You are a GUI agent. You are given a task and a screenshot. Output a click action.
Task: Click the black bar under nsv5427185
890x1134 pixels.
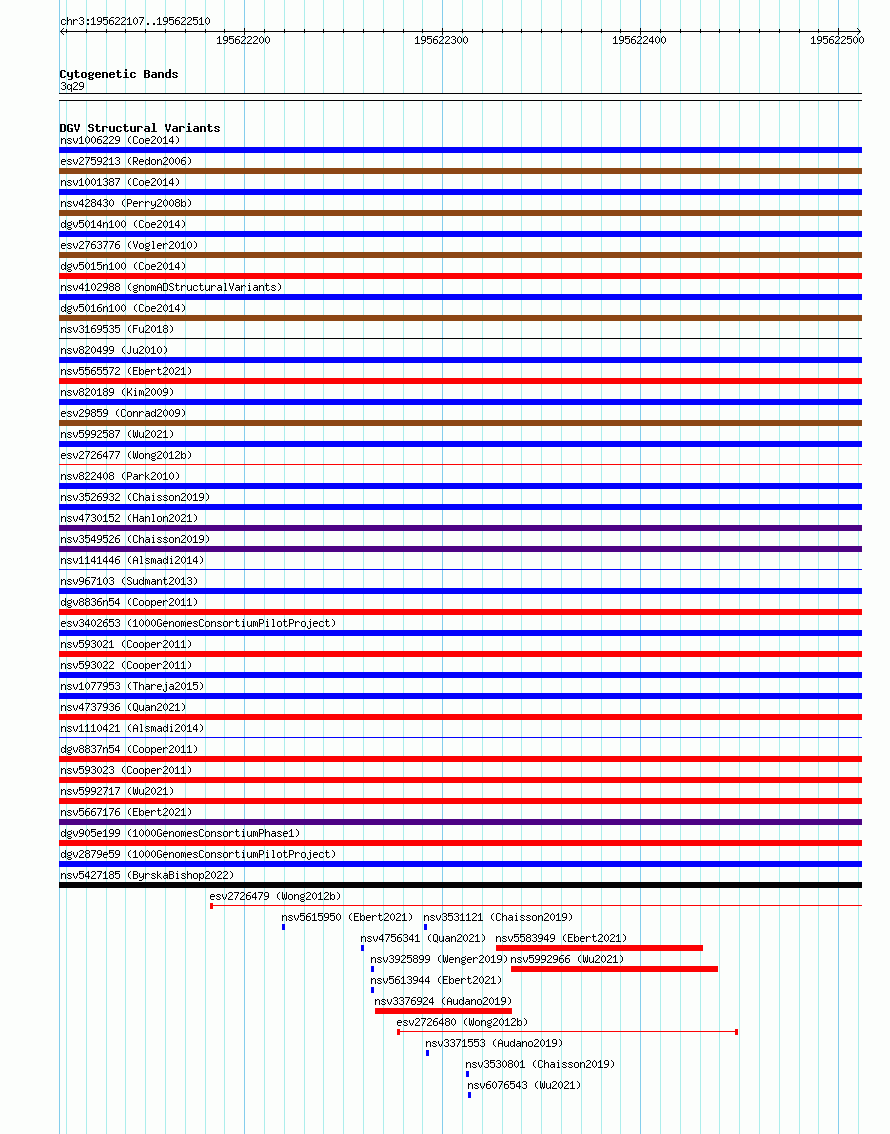(x=461, y=885)
